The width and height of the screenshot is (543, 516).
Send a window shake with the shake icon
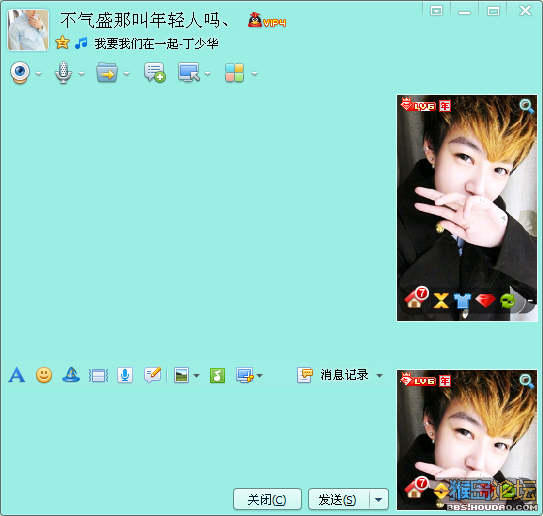tap(98, 376)
